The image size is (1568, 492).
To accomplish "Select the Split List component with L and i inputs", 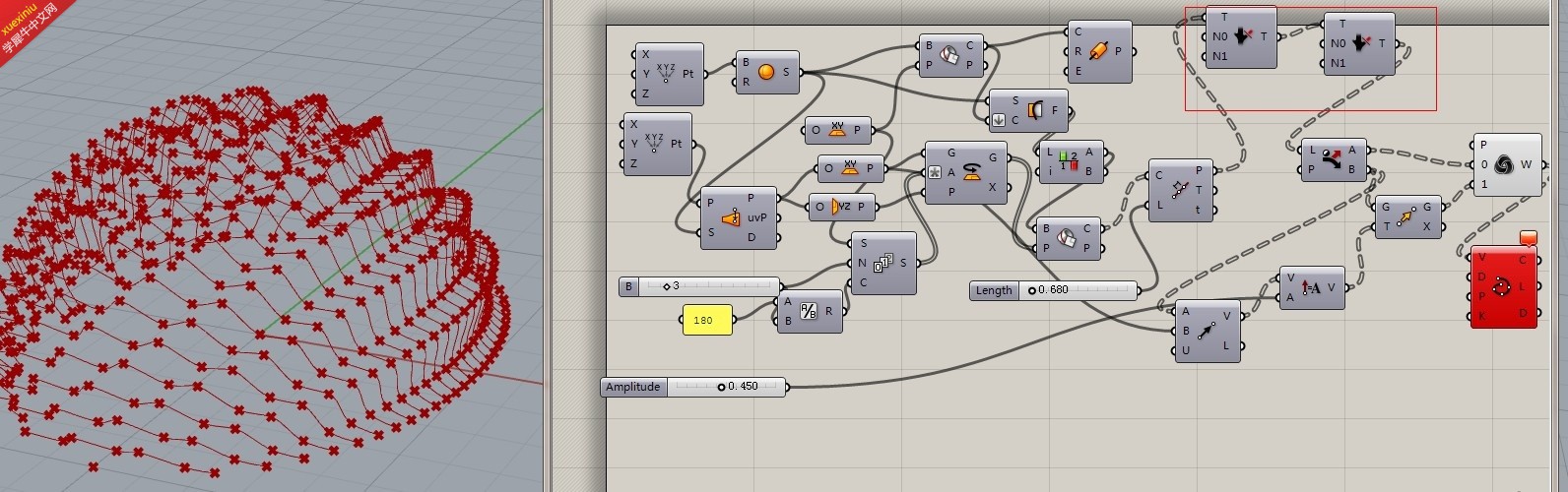I will click(x=1071, y=162).
